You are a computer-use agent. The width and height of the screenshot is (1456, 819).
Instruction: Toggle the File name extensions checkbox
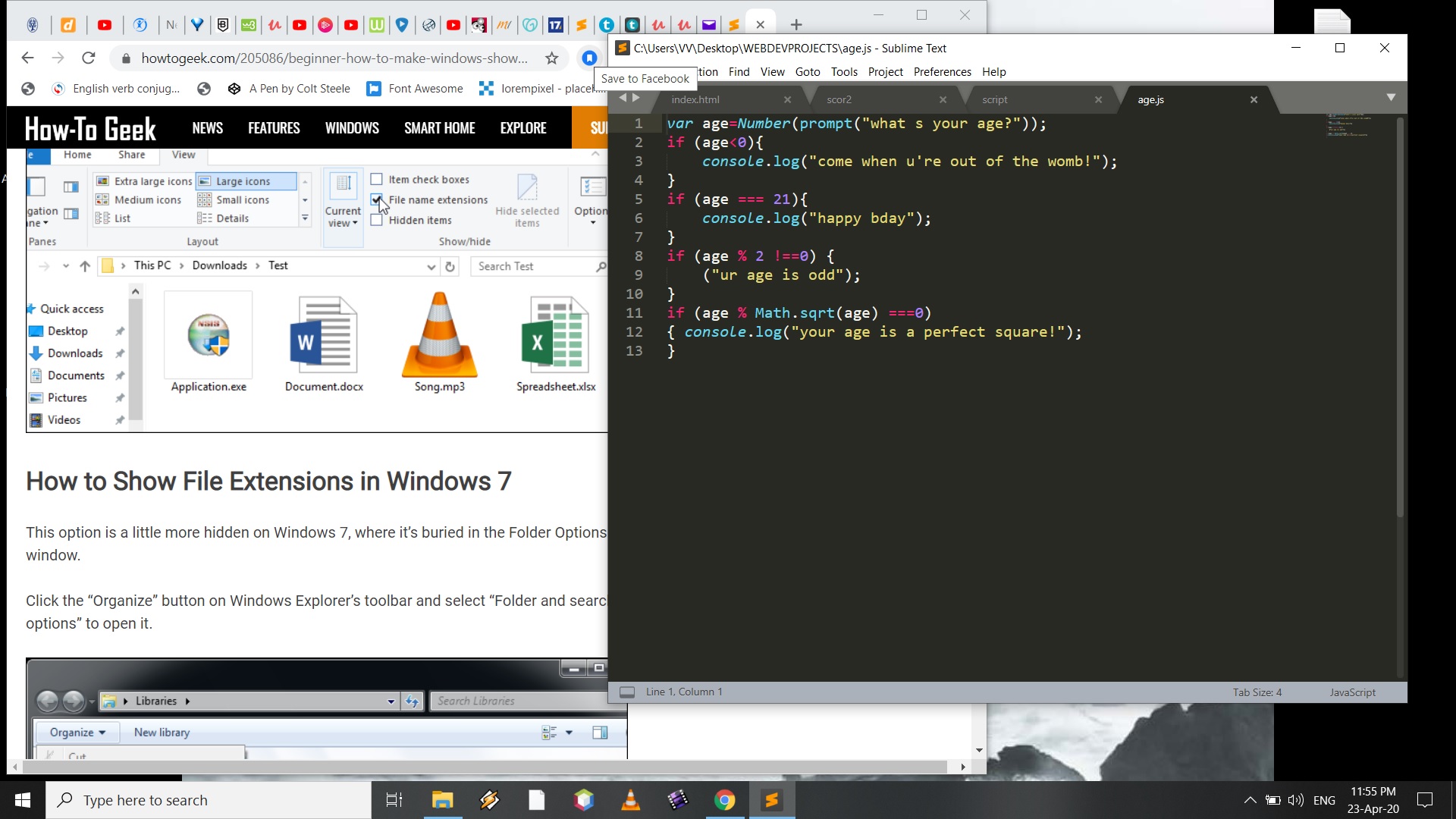coord(376,199)
